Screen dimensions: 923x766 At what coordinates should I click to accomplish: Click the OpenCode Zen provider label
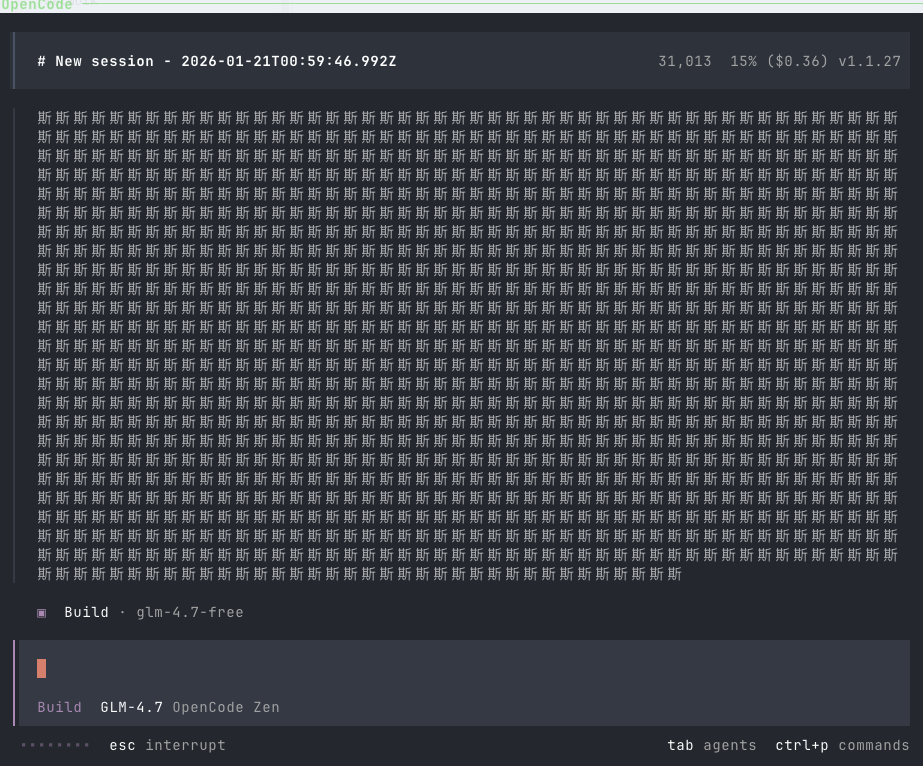coord(226,707)
